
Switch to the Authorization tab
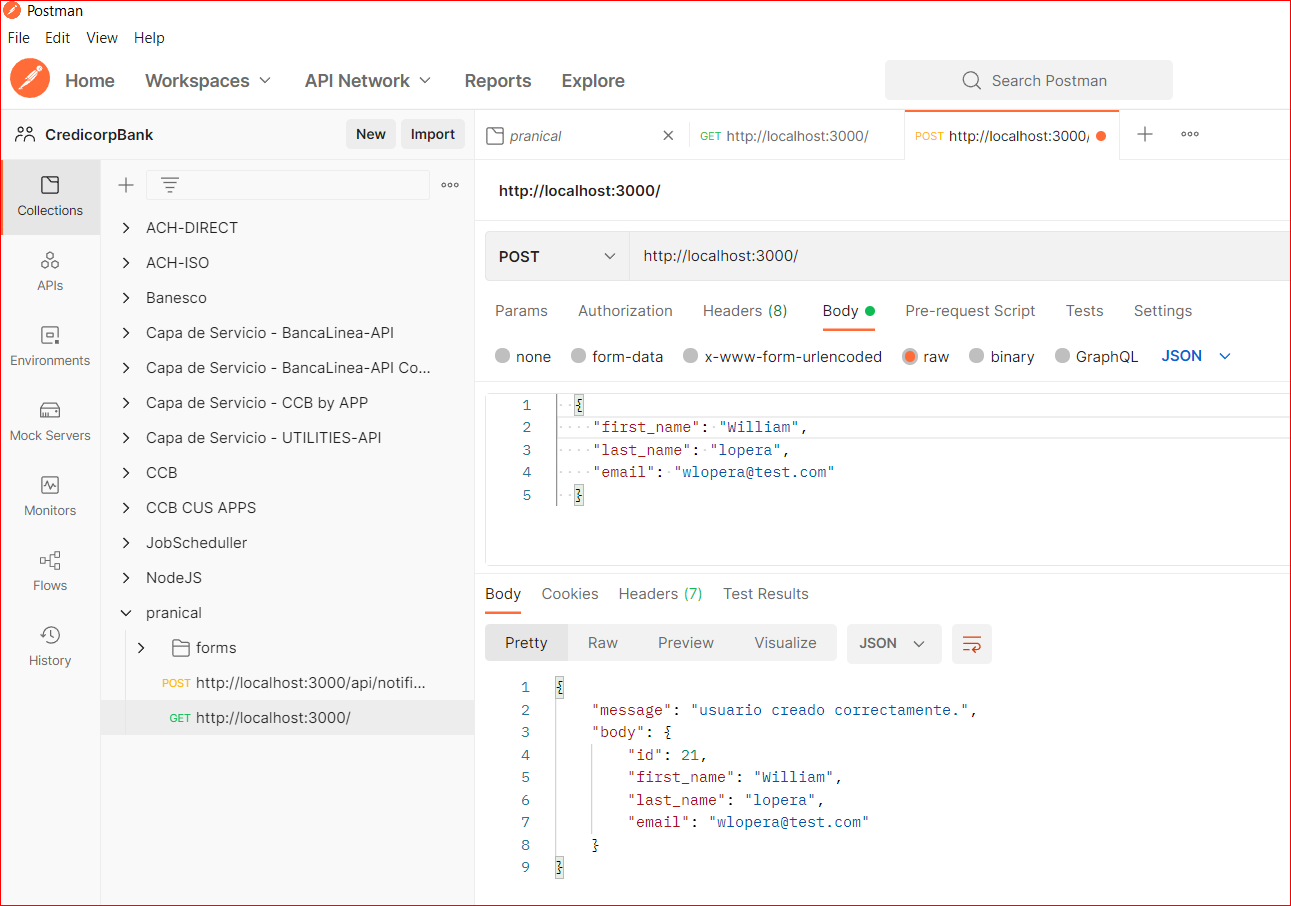click(x=625, y=311)
